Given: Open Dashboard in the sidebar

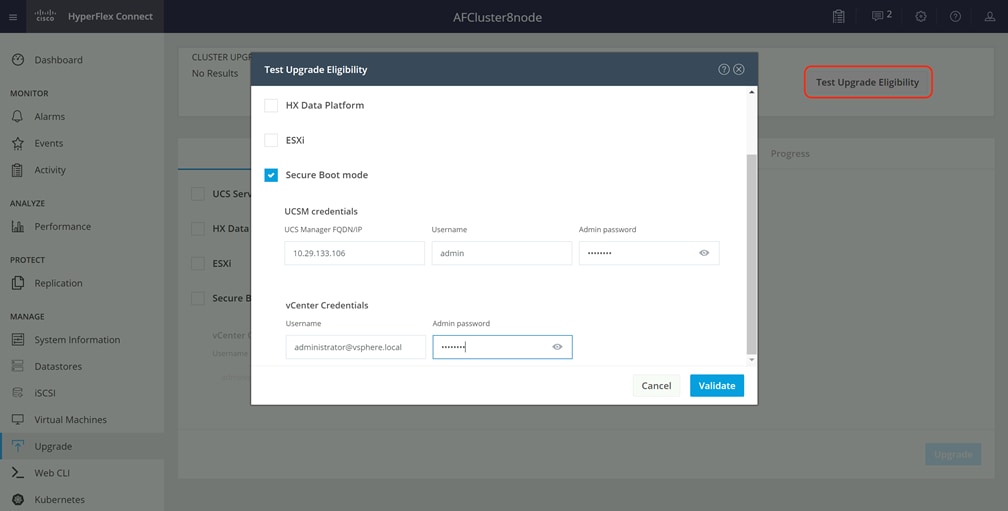Looking at the screenshot, I should click(58, 60).
